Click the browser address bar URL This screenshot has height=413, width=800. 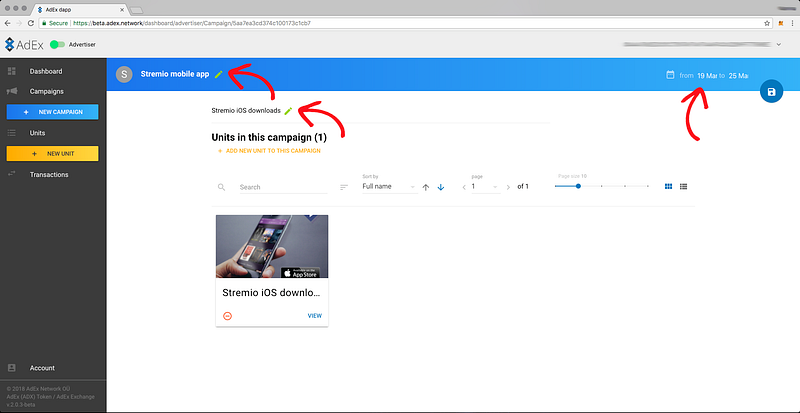[192, 23]
